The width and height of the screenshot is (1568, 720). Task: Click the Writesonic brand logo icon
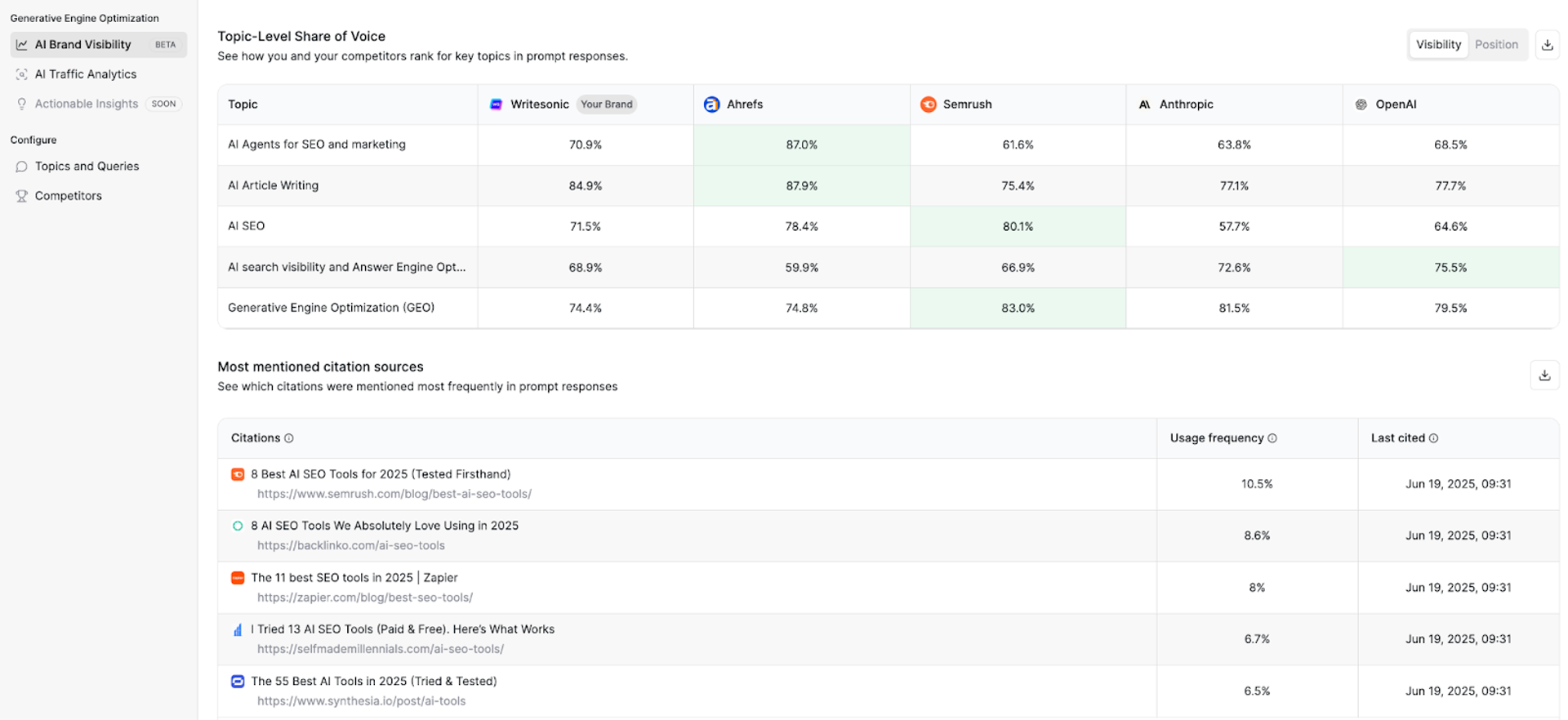[x=496, y=104]
